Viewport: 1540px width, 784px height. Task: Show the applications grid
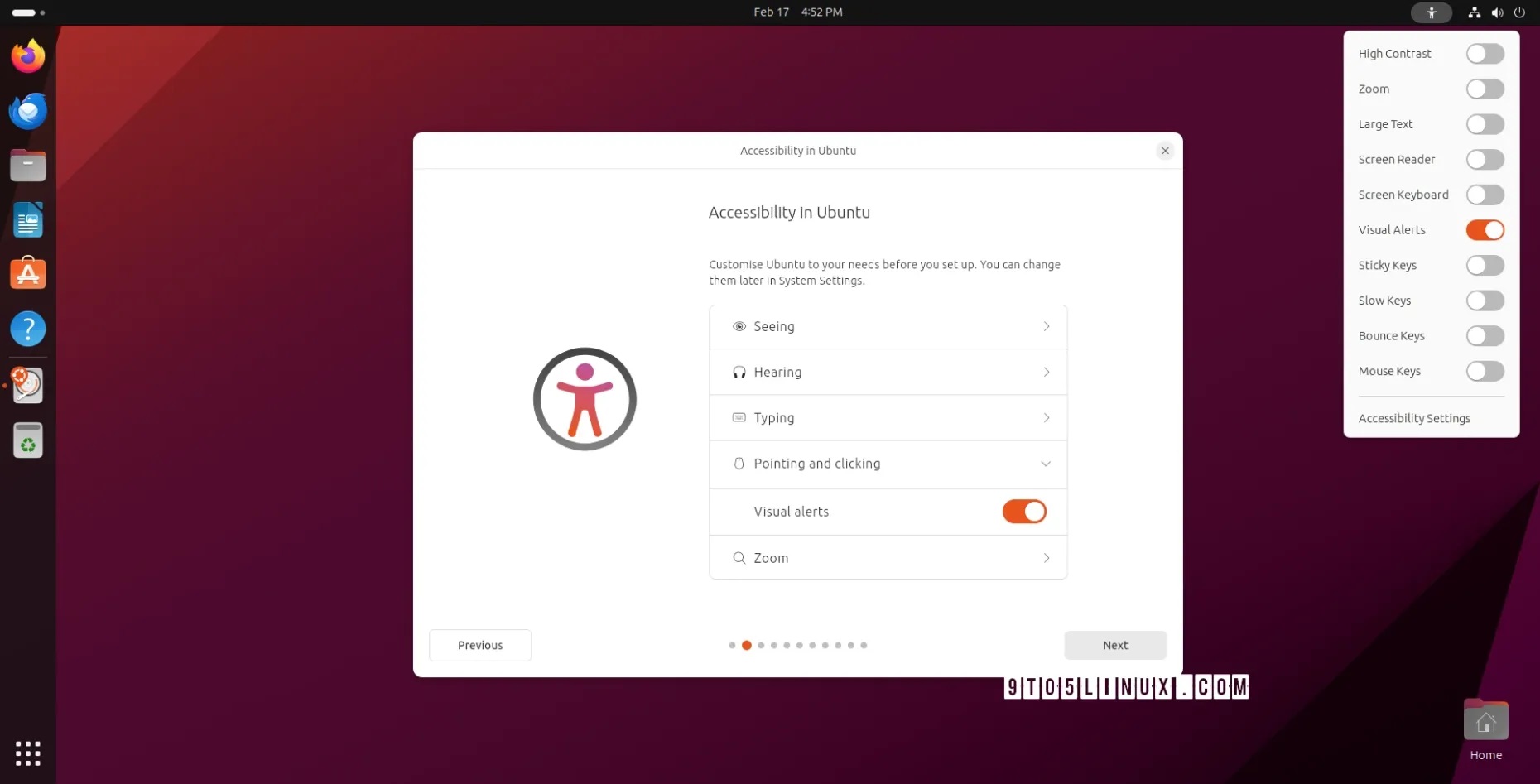(x=28, y=753)
